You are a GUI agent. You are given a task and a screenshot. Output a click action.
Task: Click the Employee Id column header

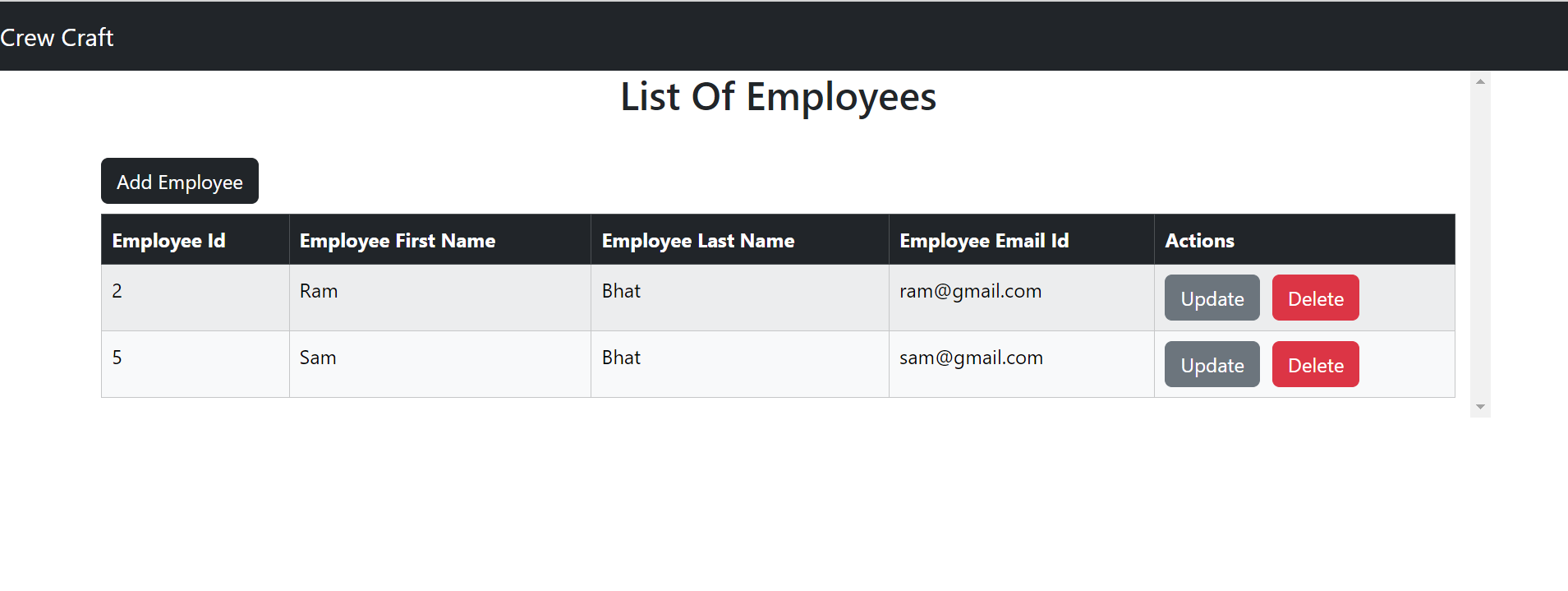pyautogui.click(x=168, y=241)
